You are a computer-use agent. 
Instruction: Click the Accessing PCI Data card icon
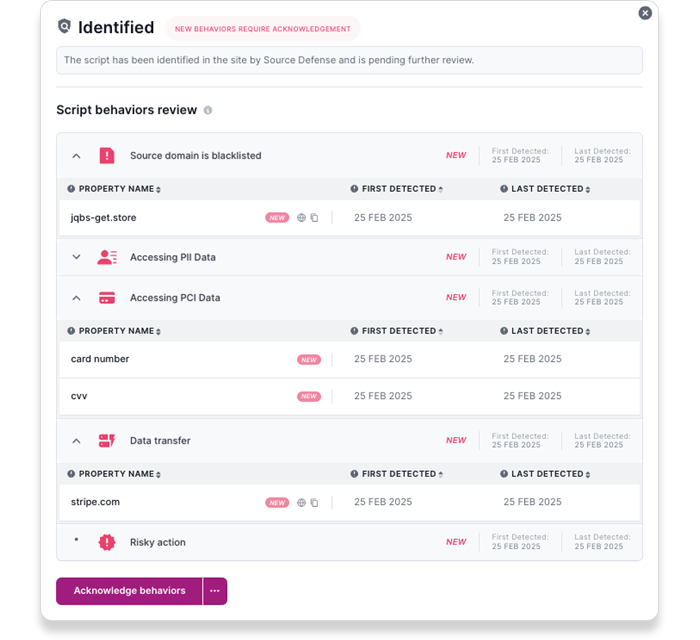(107, 298)
